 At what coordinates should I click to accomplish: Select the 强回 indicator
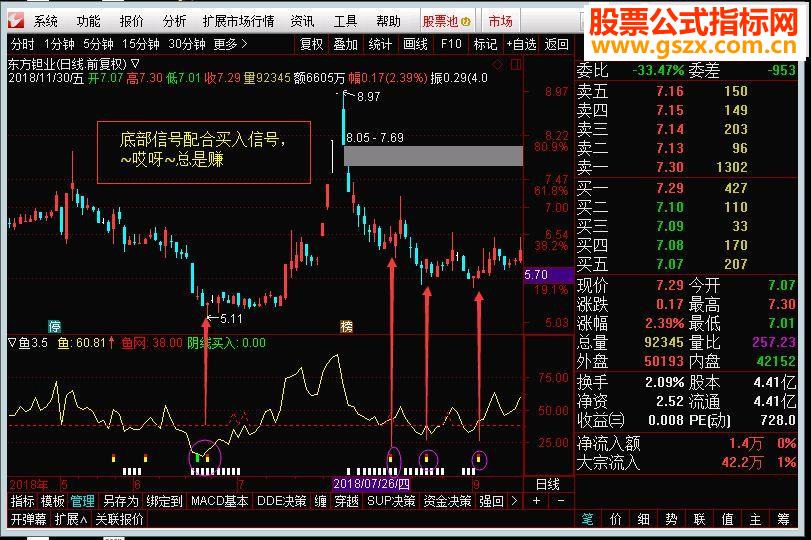pos(491,501)
